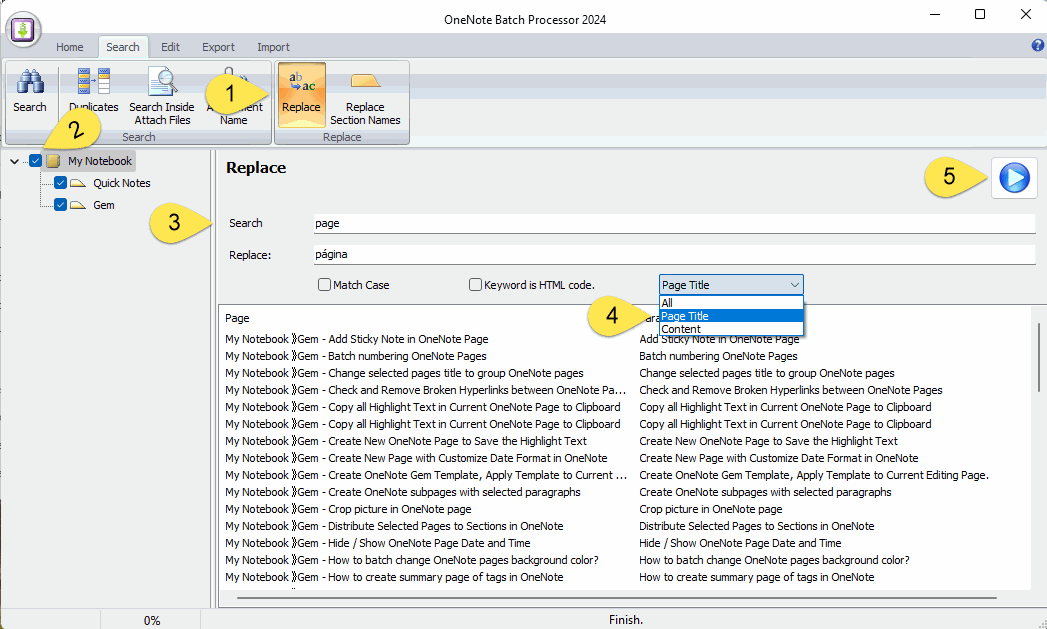Viewport: 1047px width, 629px height.
Task: Minimize the OneNote Batch Processor window
Action: coord(935,15)
